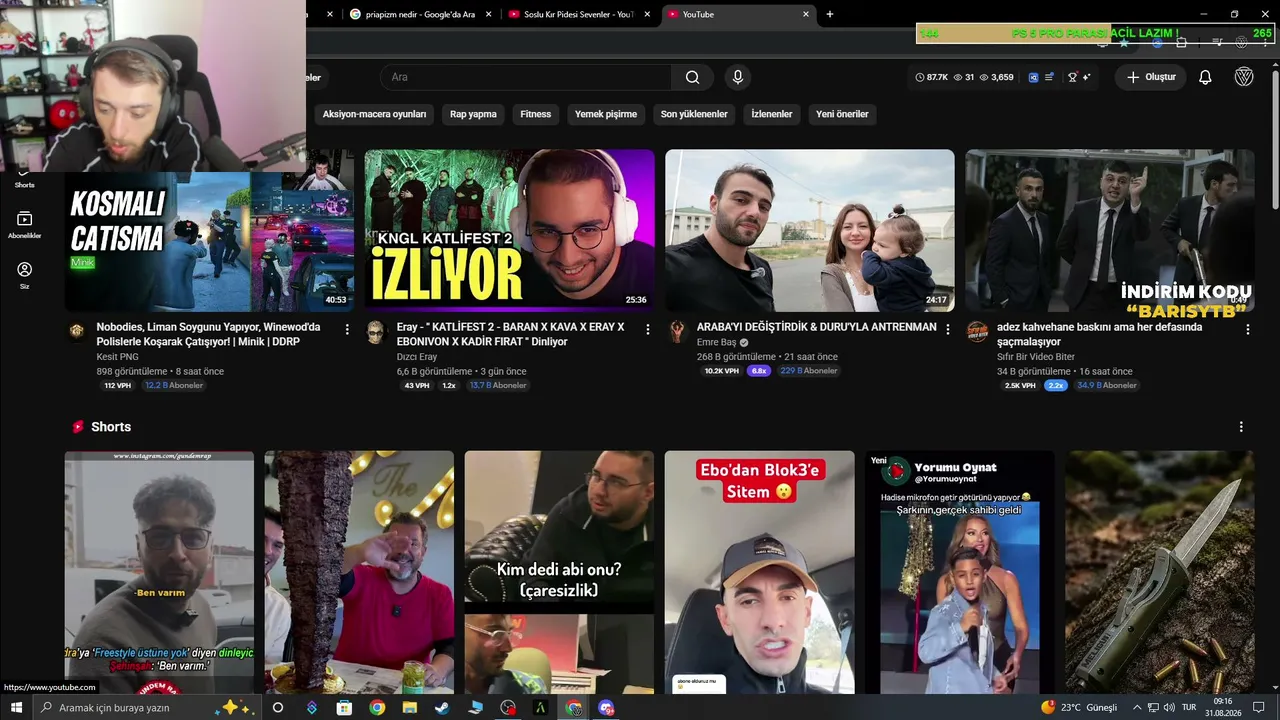Click the volume icon in system tray
1280x720 pixels.
pyautogui.click(x=1169, y=707)
